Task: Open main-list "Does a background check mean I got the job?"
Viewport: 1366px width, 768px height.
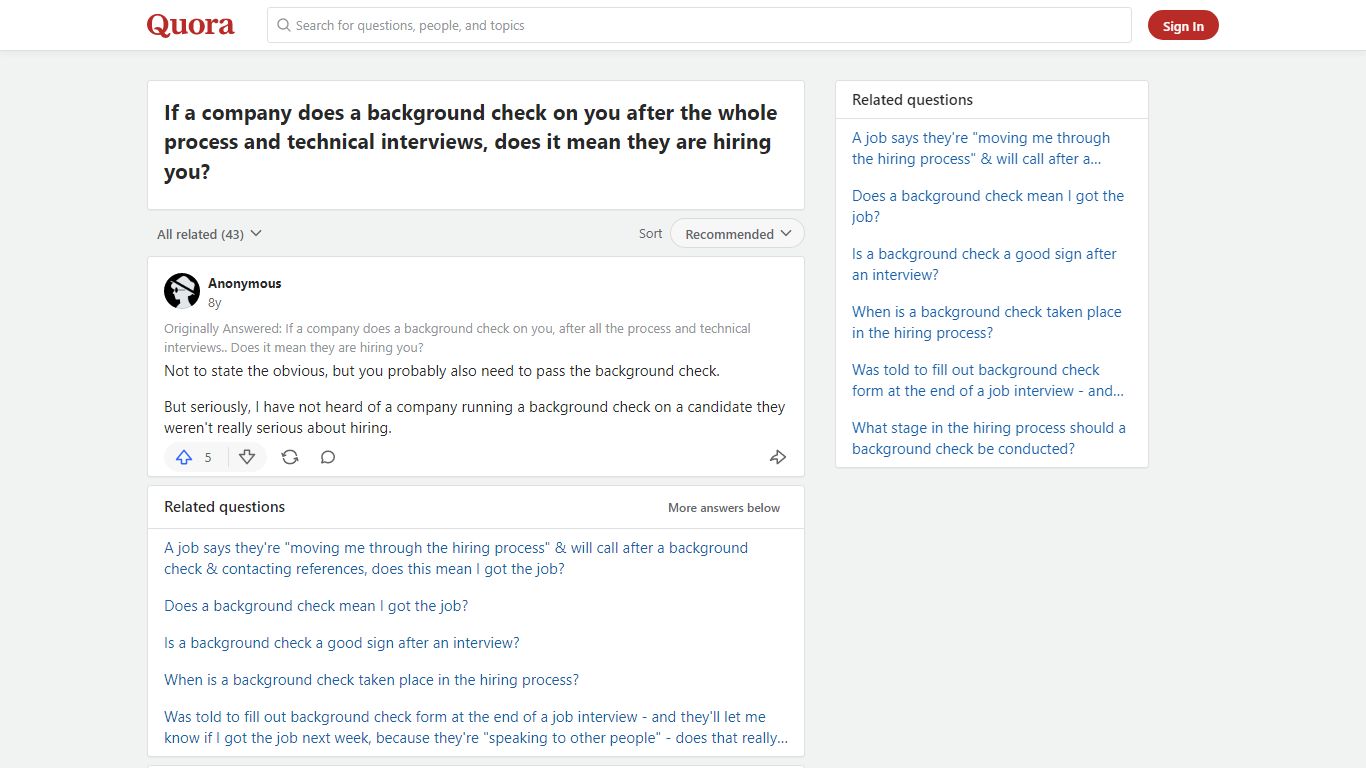Action: coord(316,606)
